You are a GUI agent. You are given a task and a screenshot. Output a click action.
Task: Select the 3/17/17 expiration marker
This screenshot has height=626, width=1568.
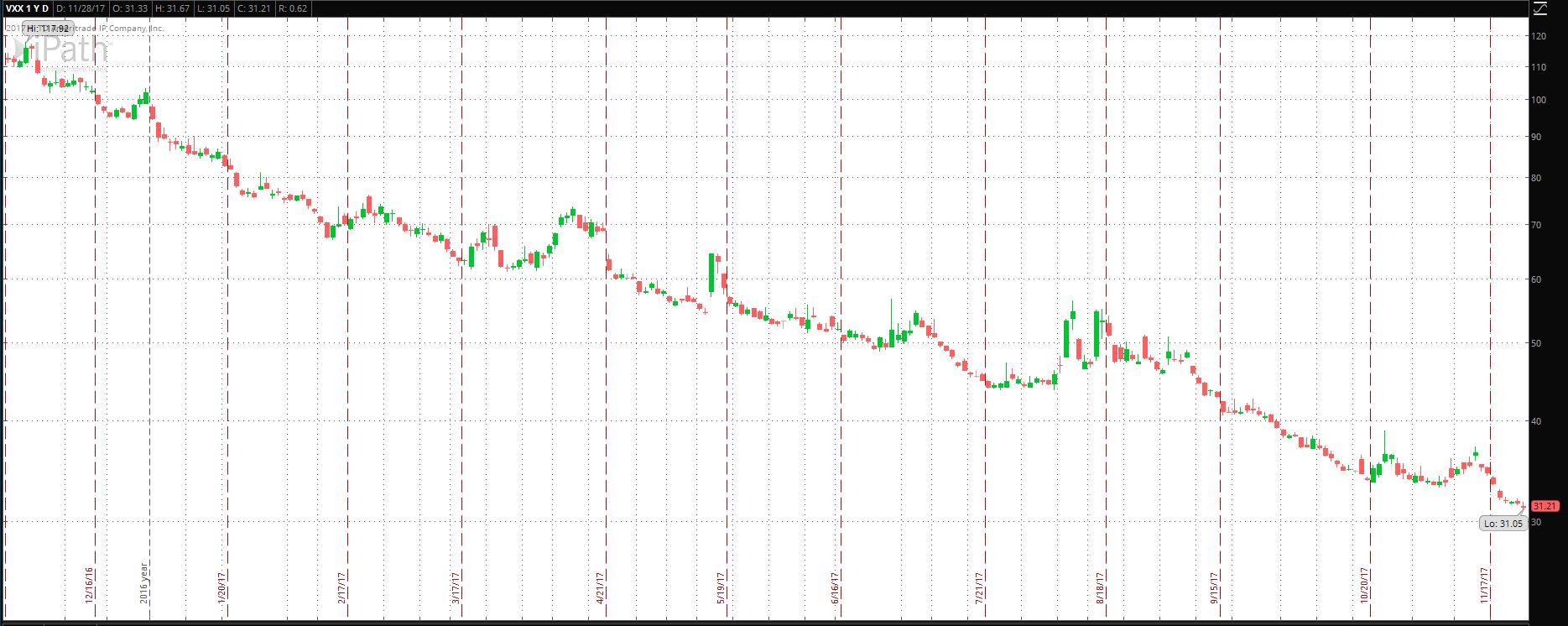(456, 587)
